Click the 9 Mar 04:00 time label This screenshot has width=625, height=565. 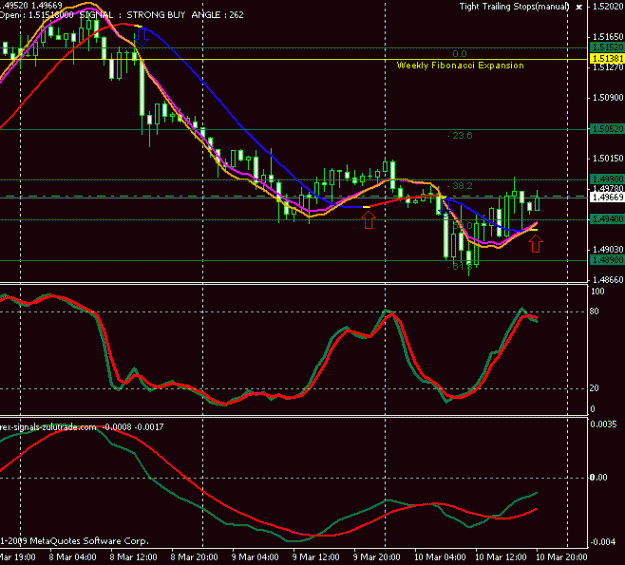click(256, 557)
